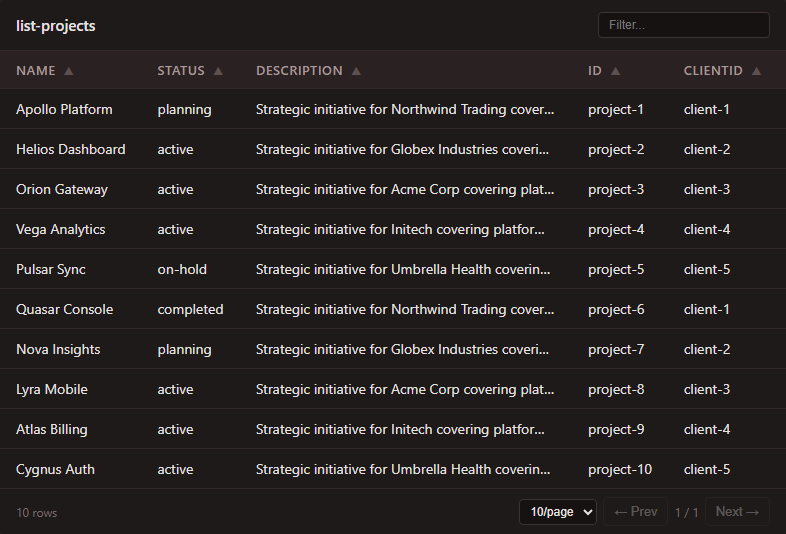The image size is (786, 534).
Task: Click the list-projects title
Action: (56, 26)
